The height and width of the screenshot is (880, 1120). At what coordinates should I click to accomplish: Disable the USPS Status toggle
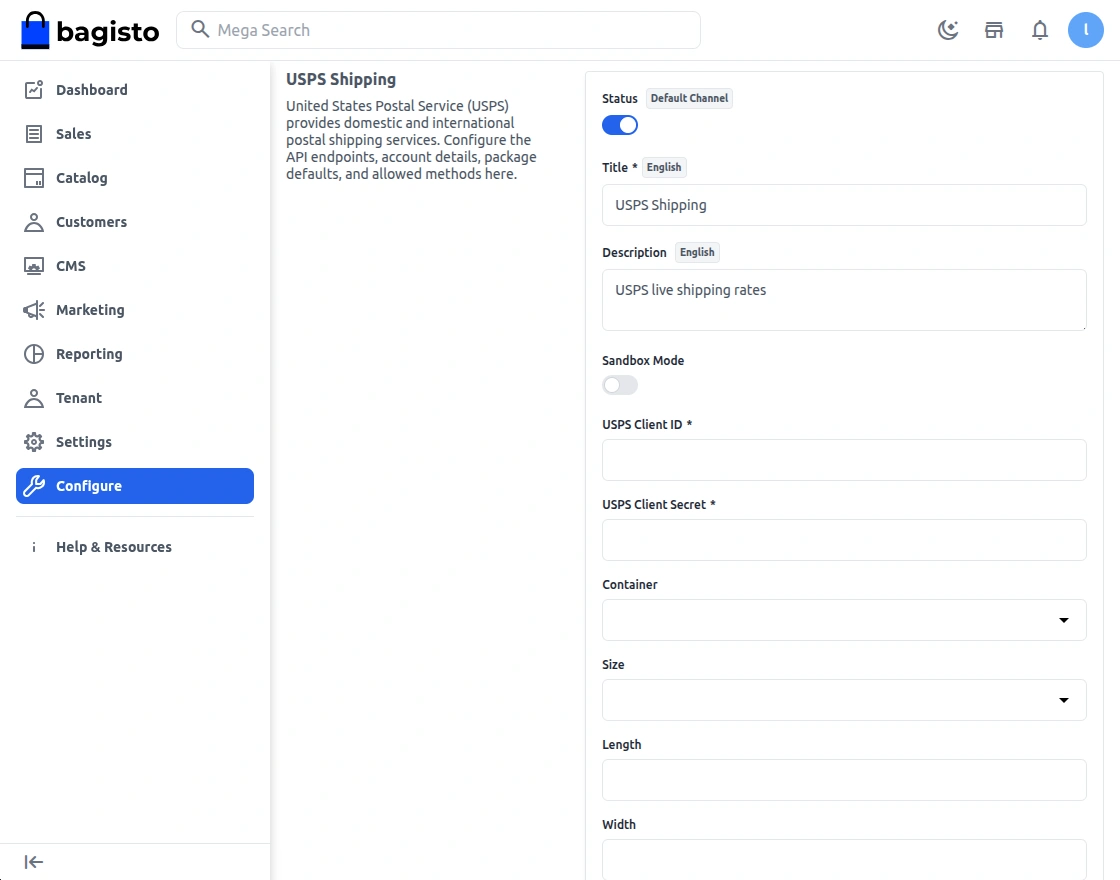click(619, 125)
